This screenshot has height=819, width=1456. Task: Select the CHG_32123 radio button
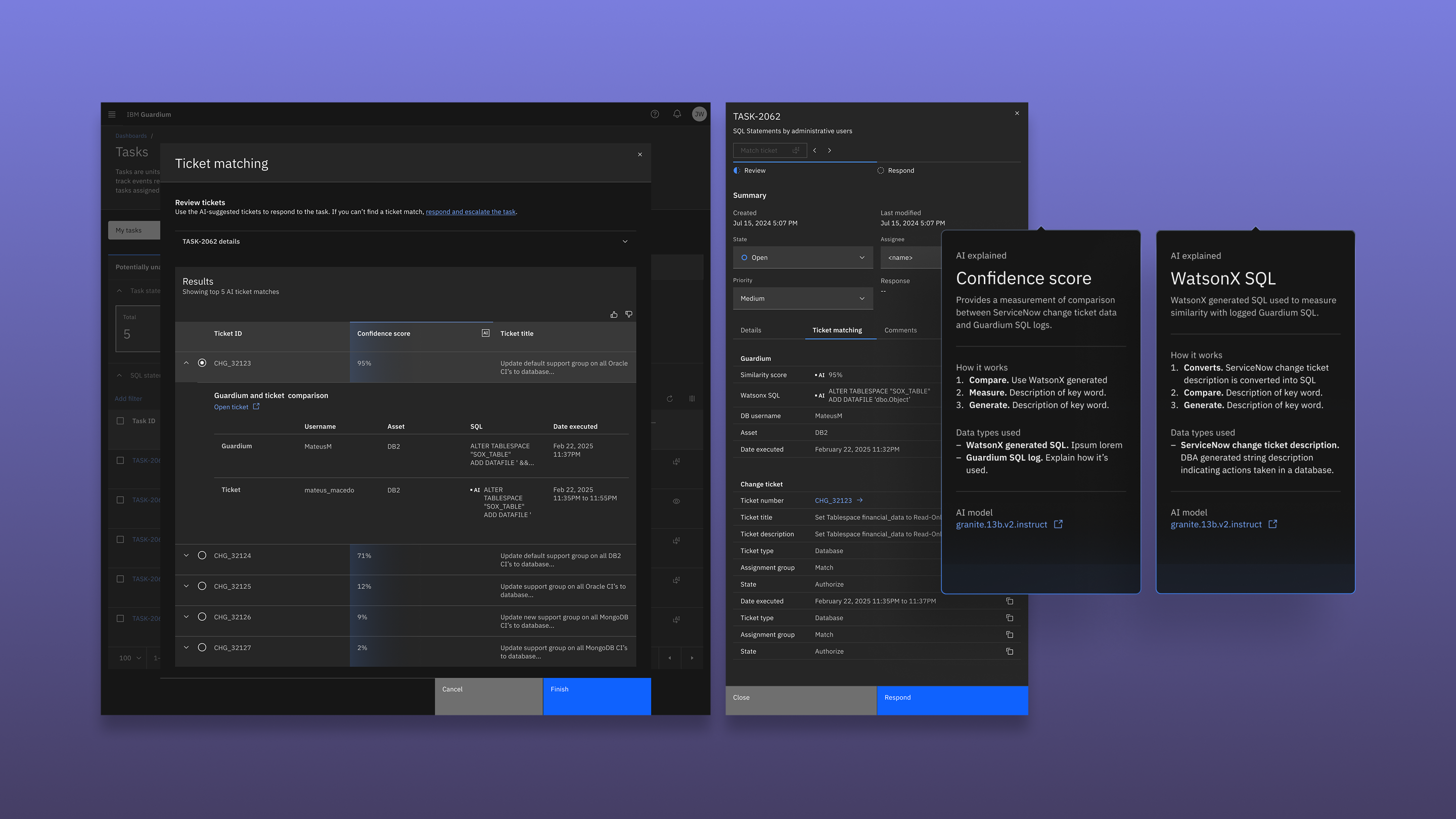tap(202, 363)
